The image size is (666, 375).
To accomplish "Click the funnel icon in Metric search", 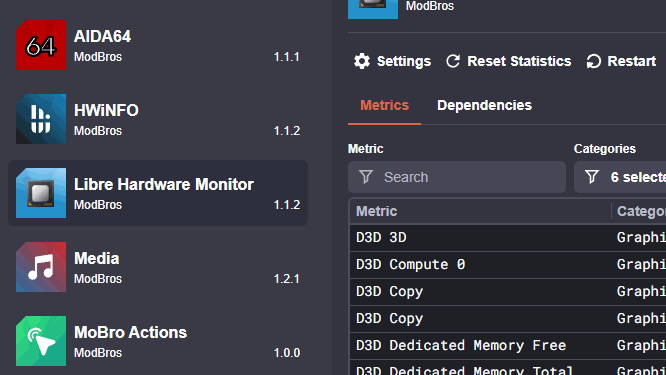I will pyautogui.click(x=366, y=177).
